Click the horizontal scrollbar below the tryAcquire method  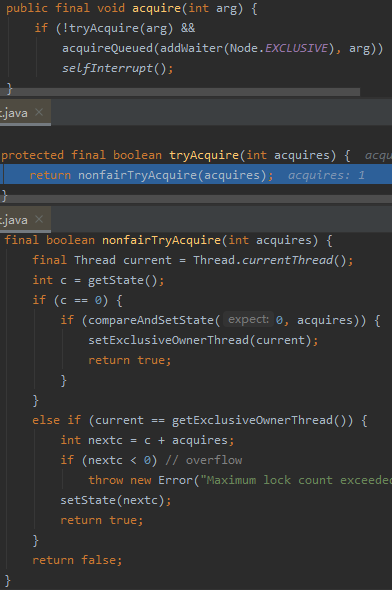(196, 199)
